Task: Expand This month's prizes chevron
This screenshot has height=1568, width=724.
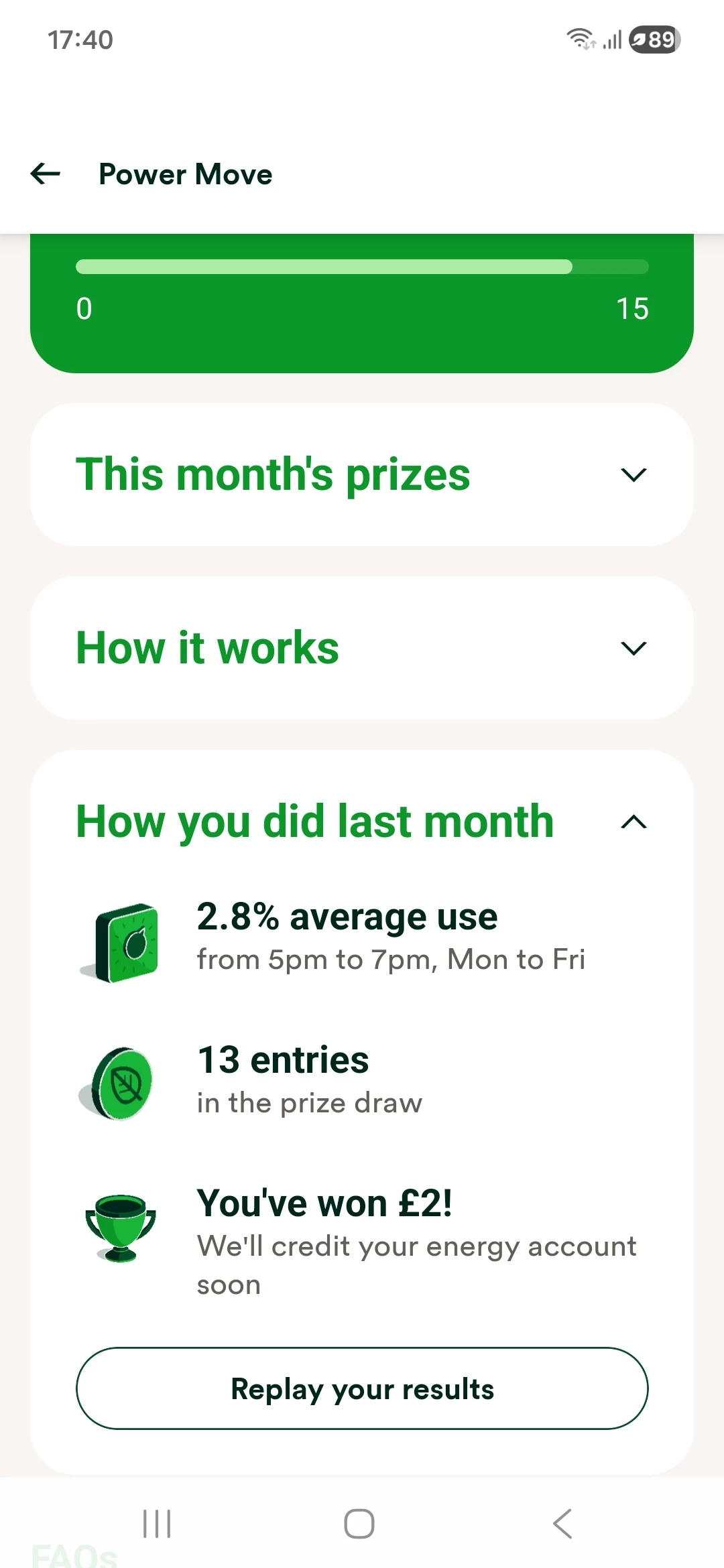Action: coord(633,474)
